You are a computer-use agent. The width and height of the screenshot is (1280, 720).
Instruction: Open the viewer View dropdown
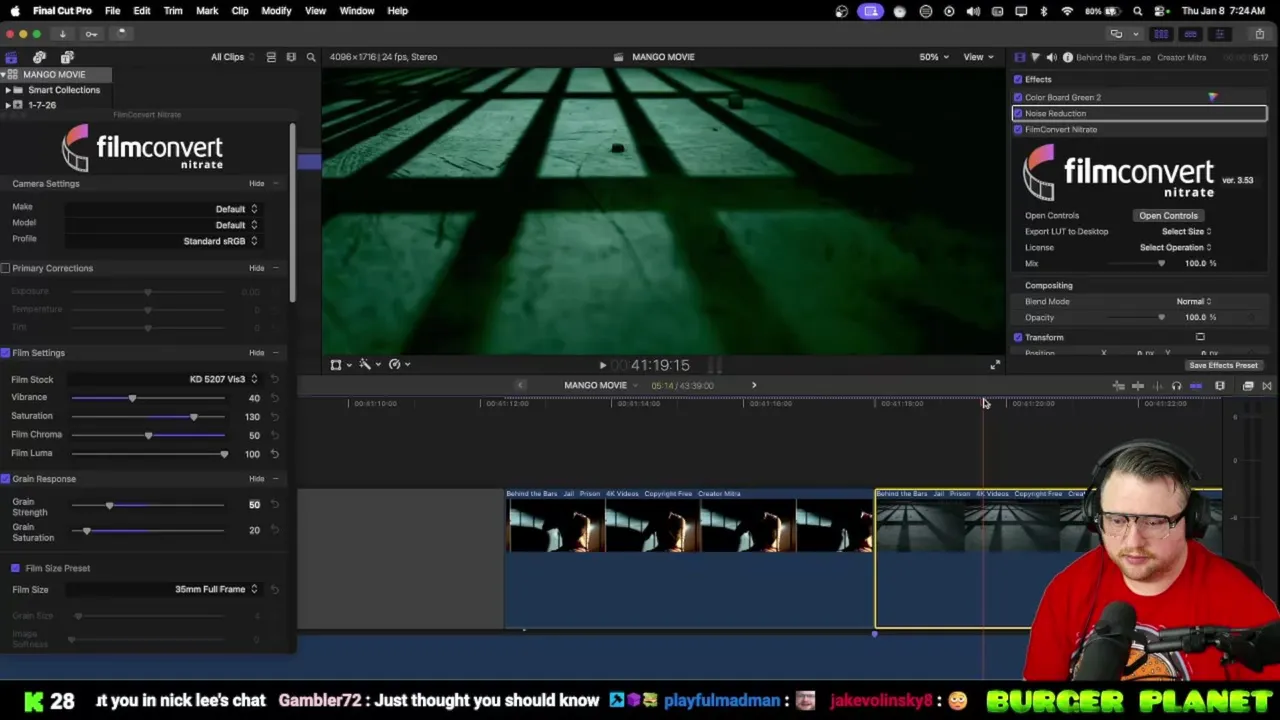tap(976, 57)
